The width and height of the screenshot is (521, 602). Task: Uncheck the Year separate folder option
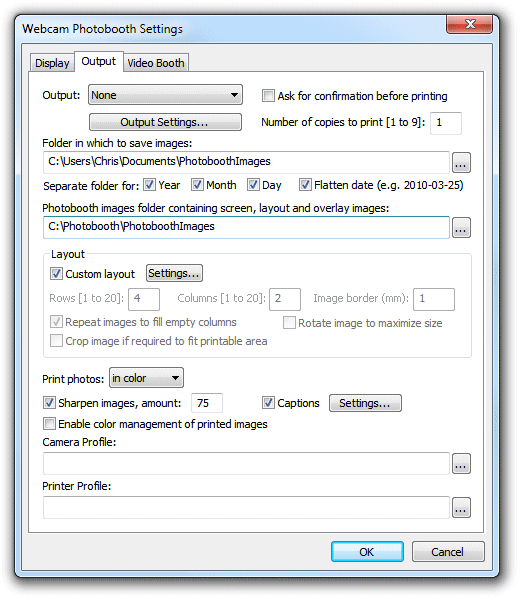coord(149,185)
